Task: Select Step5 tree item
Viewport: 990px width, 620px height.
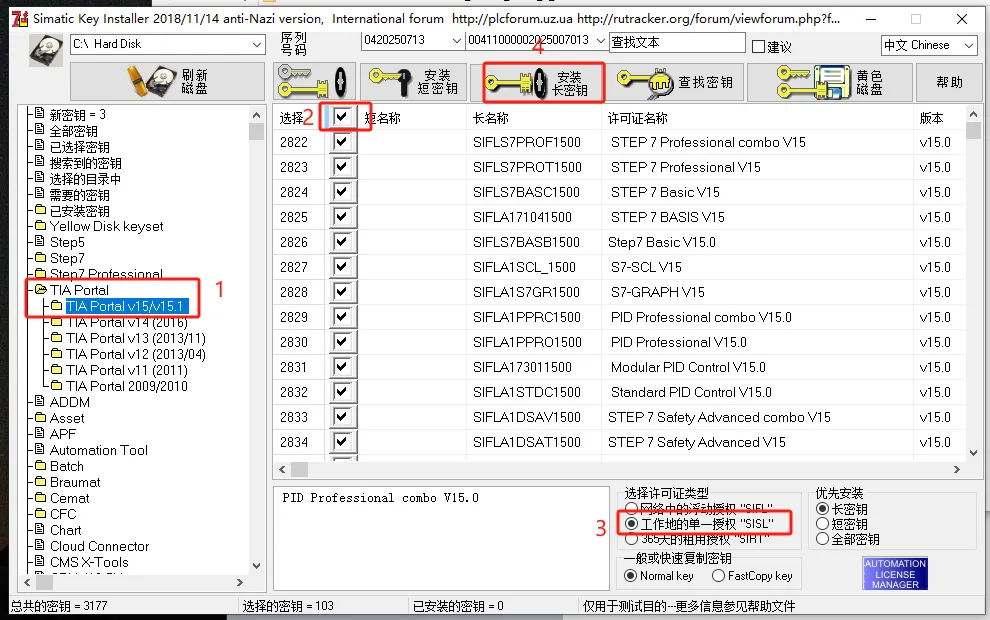Action: coord(67,242)
